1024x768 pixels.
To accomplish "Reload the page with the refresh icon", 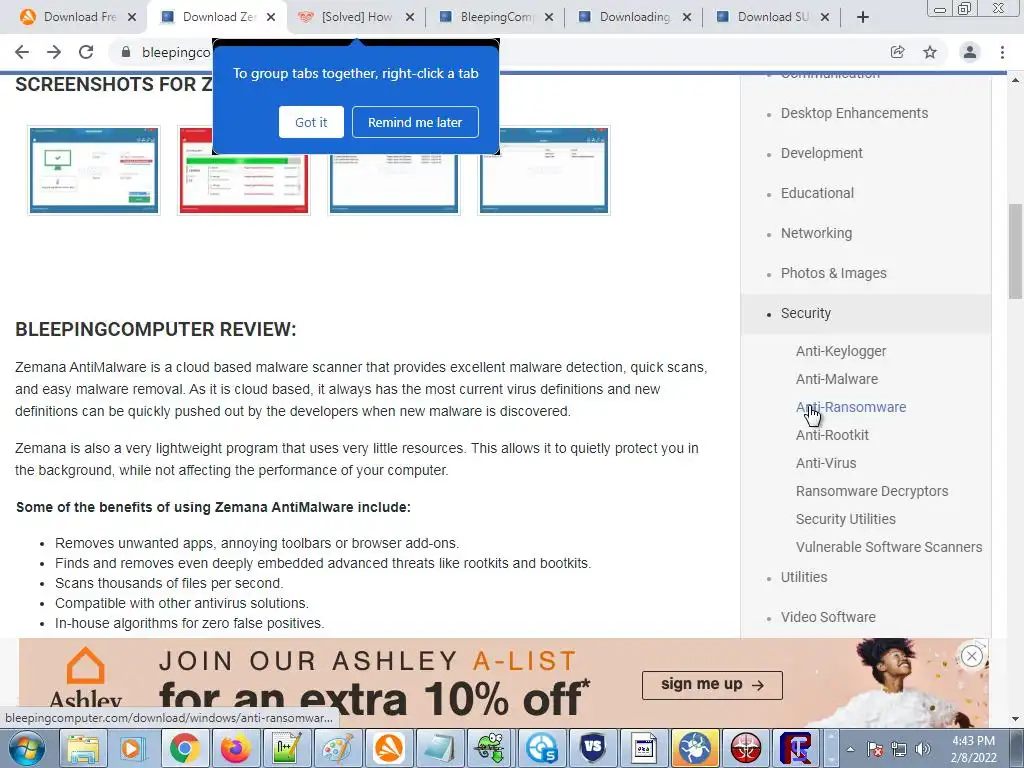I will [86, 52].
